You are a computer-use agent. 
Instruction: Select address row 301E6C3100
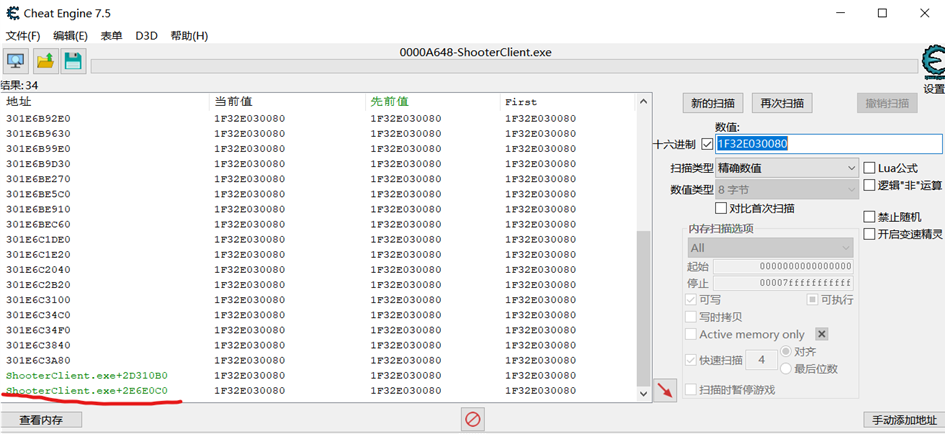click(319, 300)
